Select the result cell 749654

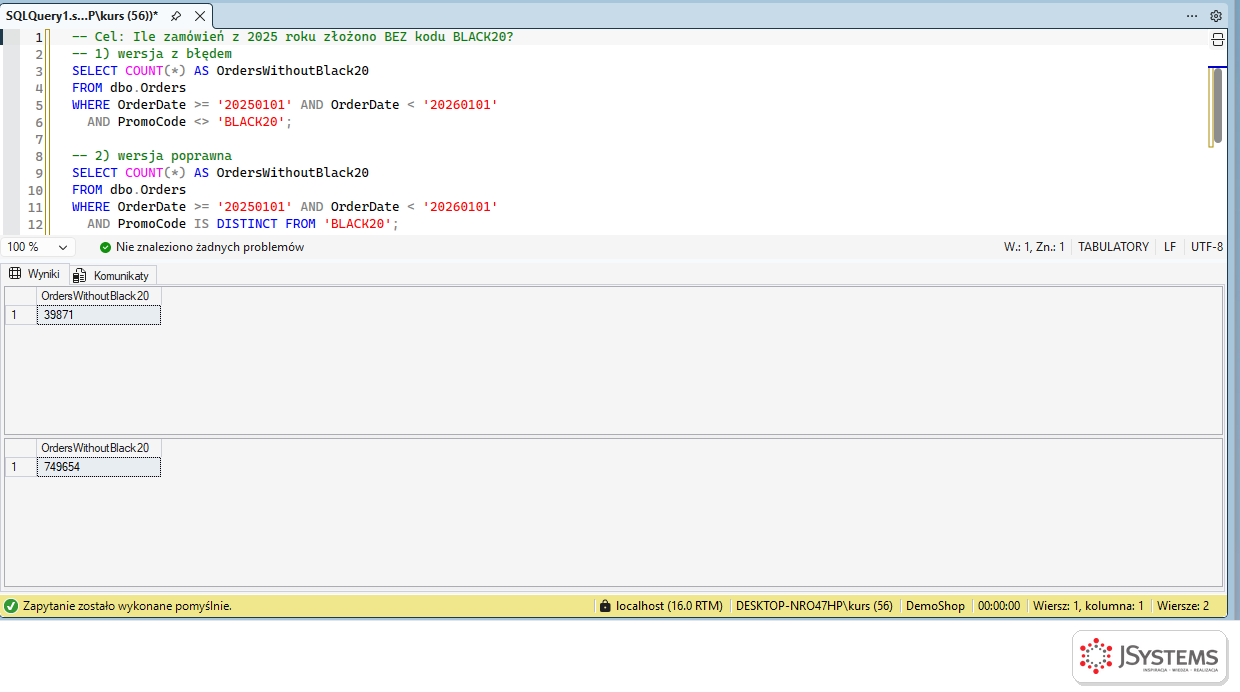tap(98, 467)
